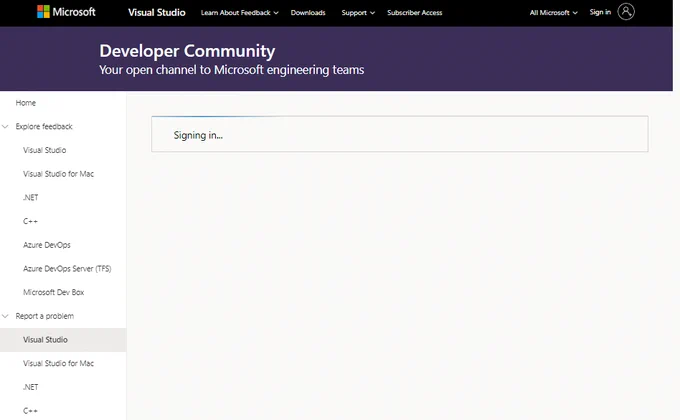680x420 pixels.
Task: Click the Microsoft logo
Action: click(66, 12)
